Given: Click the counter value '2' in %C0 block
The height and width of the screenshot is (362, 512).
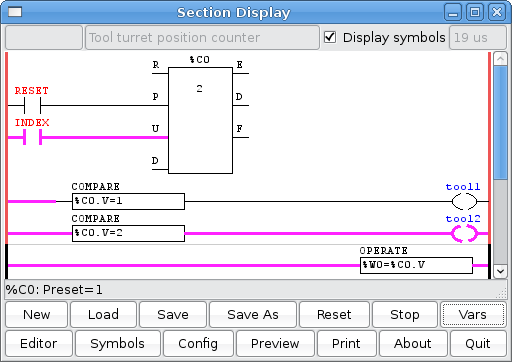Looking at the screenshot, I should (x=199, y=89).
